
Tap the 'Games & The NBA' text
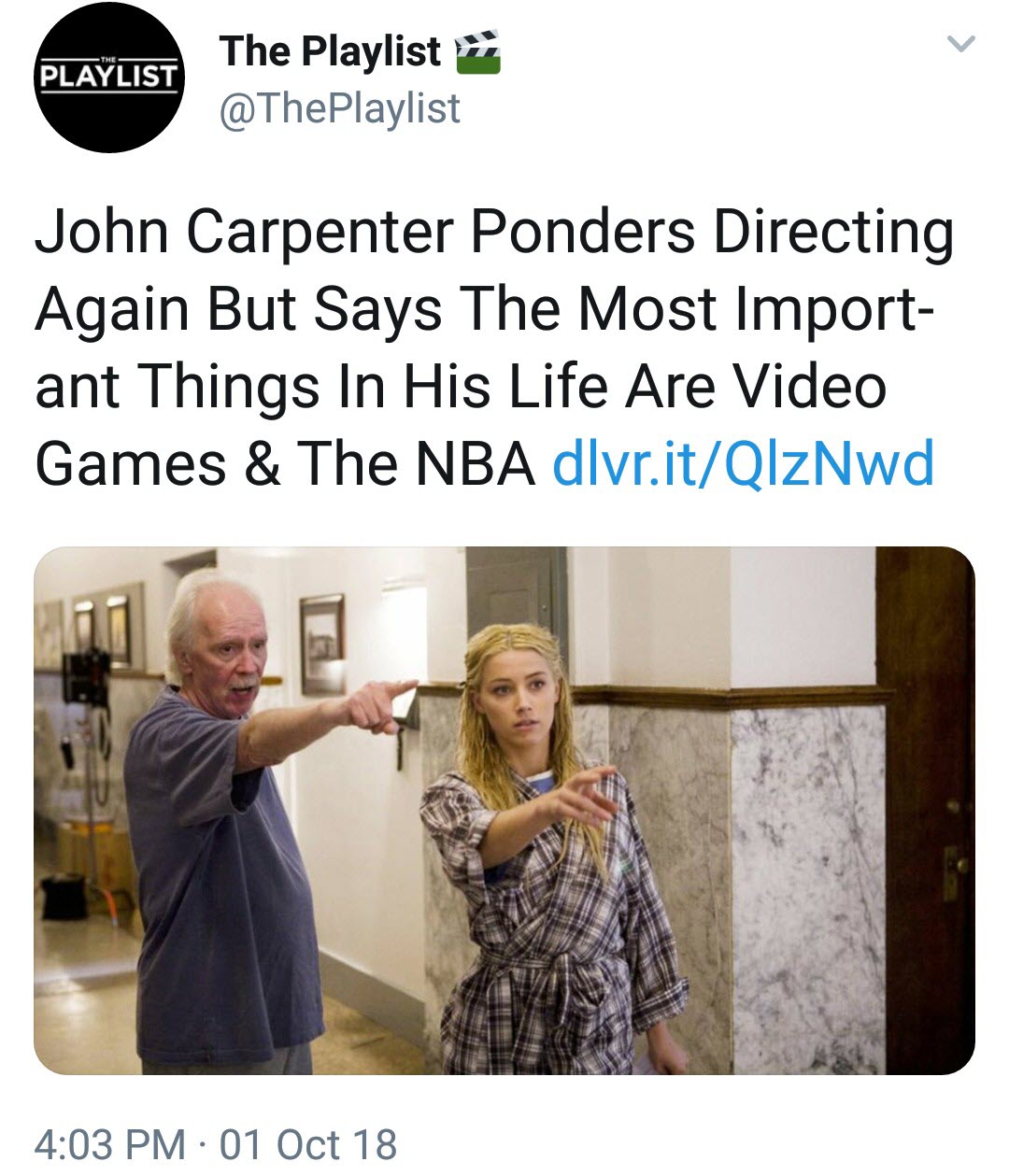[285, 463]
